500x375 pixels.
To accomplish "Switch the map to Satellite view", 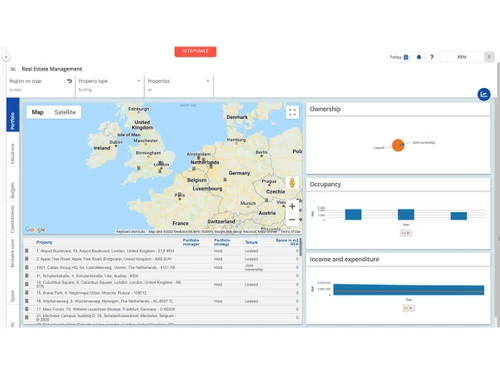I will (x=65, y=112).
